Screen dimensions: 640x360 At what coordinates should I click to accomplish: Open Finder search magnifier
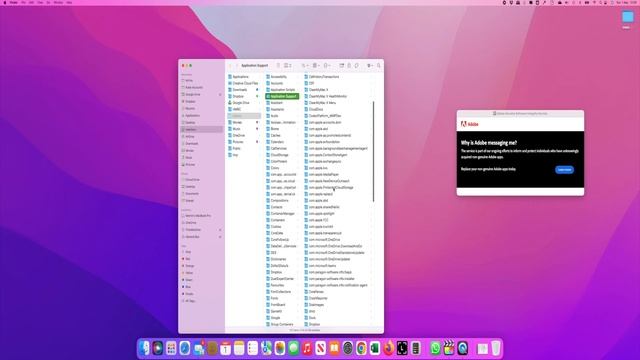(379, 65)
